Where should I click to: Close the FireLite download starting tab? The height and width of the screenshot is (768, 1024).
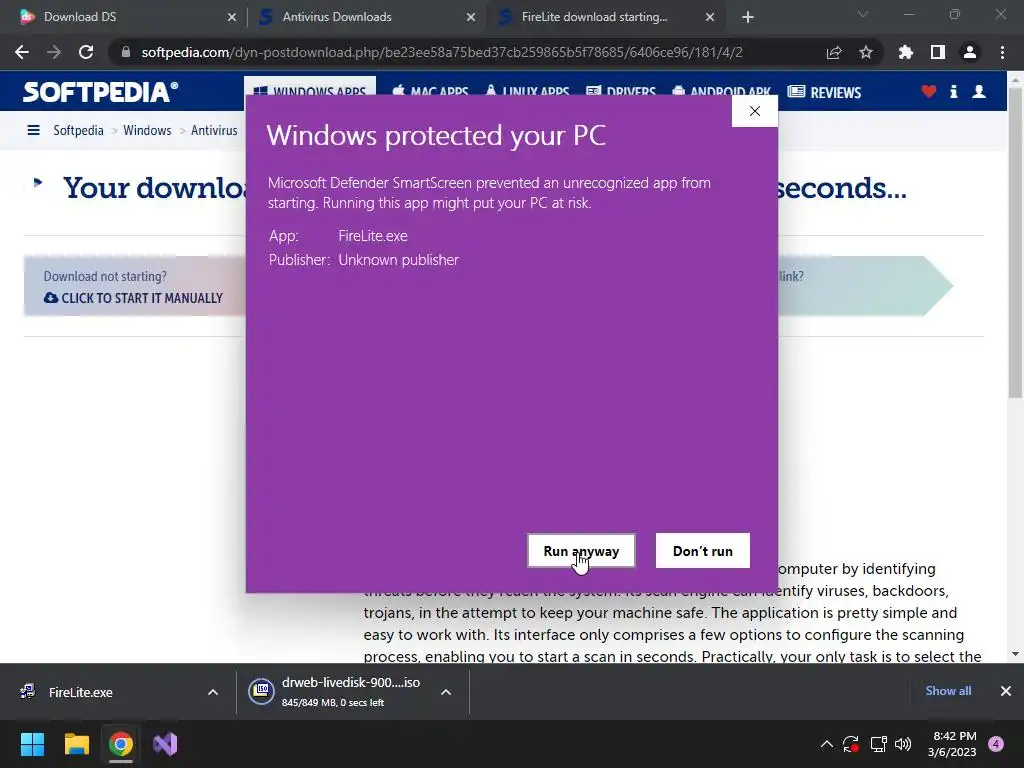point(710,17)
